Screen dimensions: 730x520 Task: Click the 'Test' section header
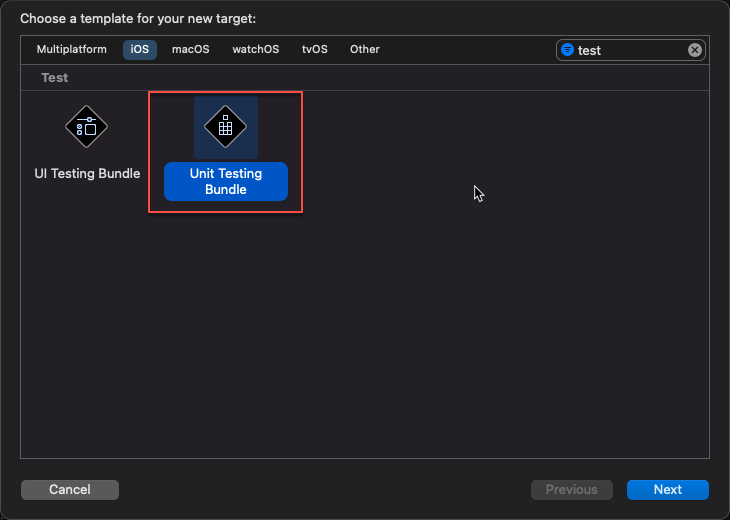coord(54,78)
